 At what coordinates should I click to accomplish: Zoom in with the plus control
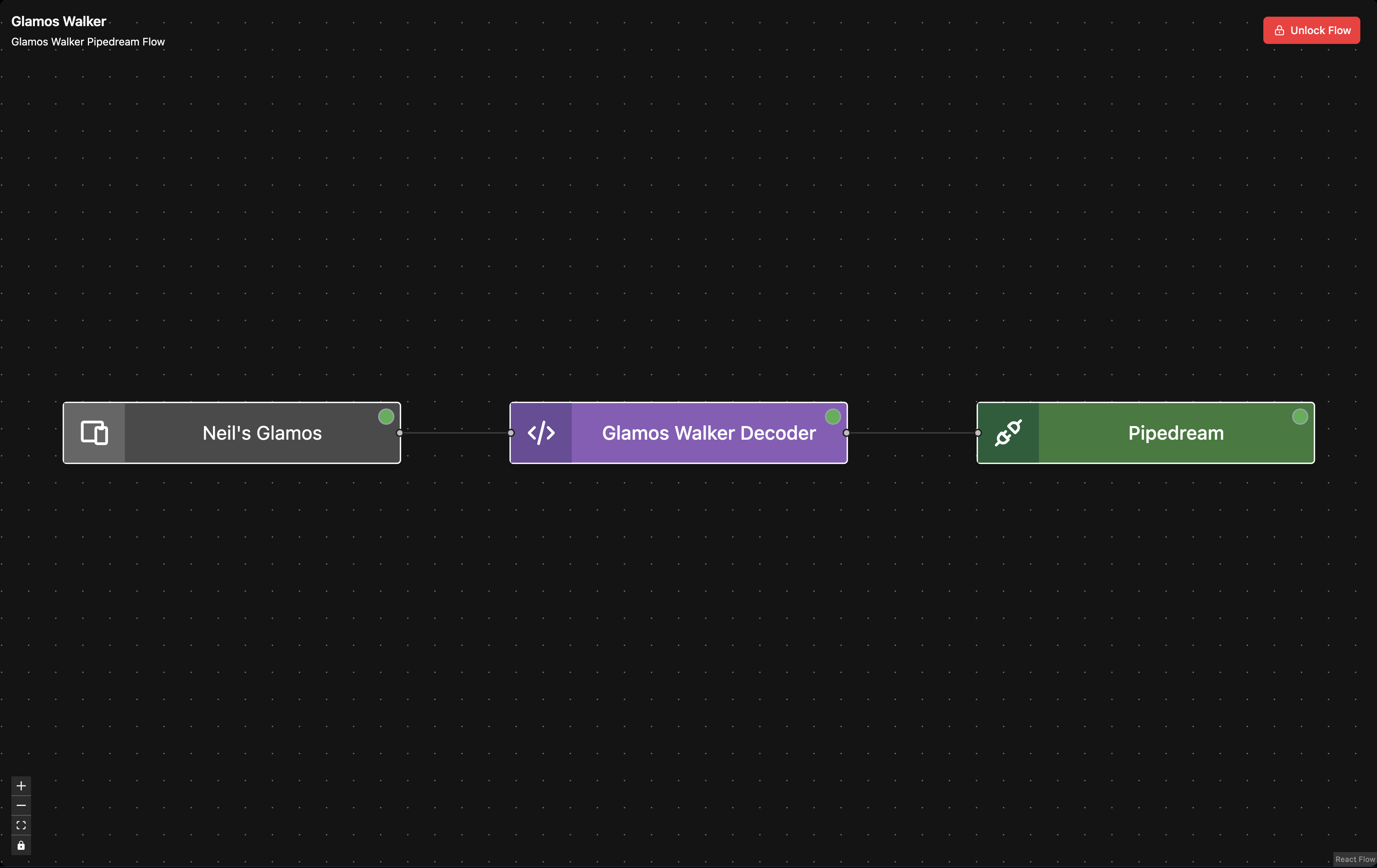click(x=21, y=786)
